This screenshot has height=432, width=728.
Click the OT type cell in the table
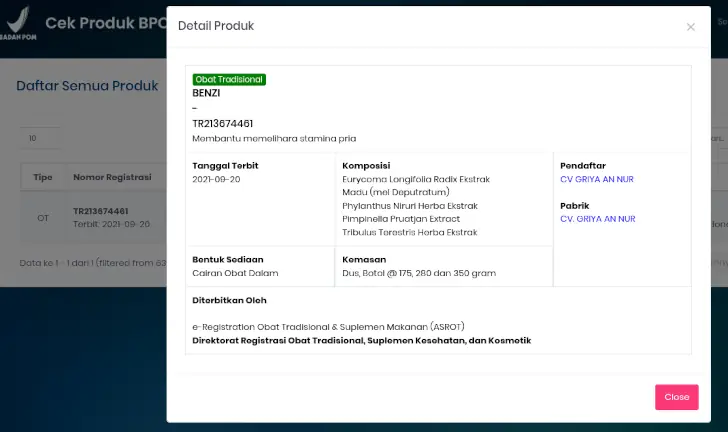tap(43, 217)
